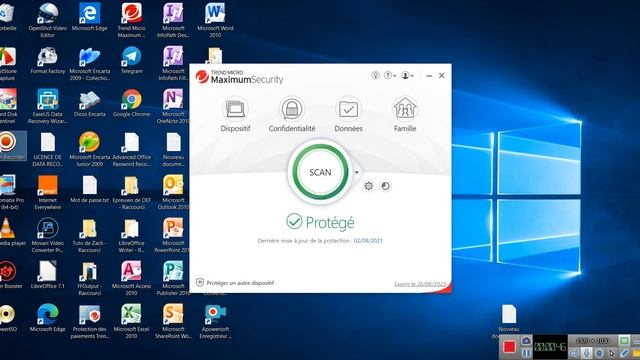The height and width of the screenshot is (360, 640).
Task: Click the recorder elapsed time display
Action: tap(550, 347)
